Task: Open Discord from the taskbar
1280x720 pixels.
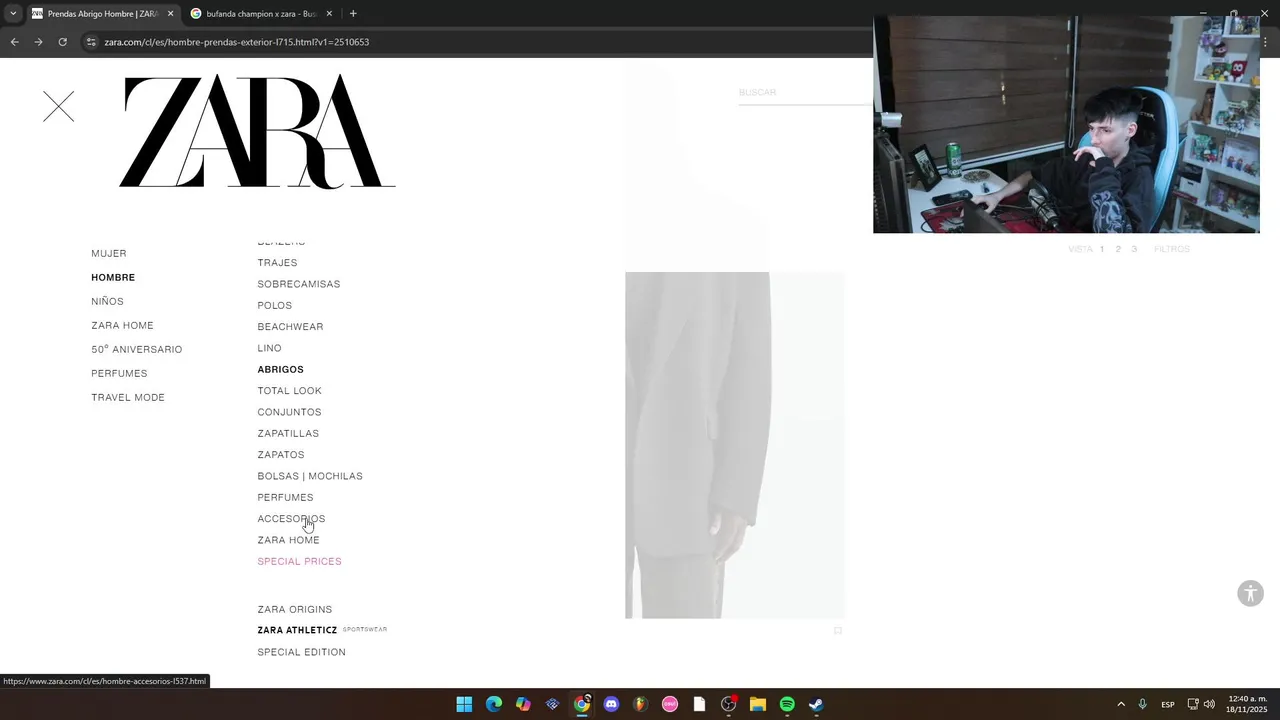Action: tap(611, 704)
